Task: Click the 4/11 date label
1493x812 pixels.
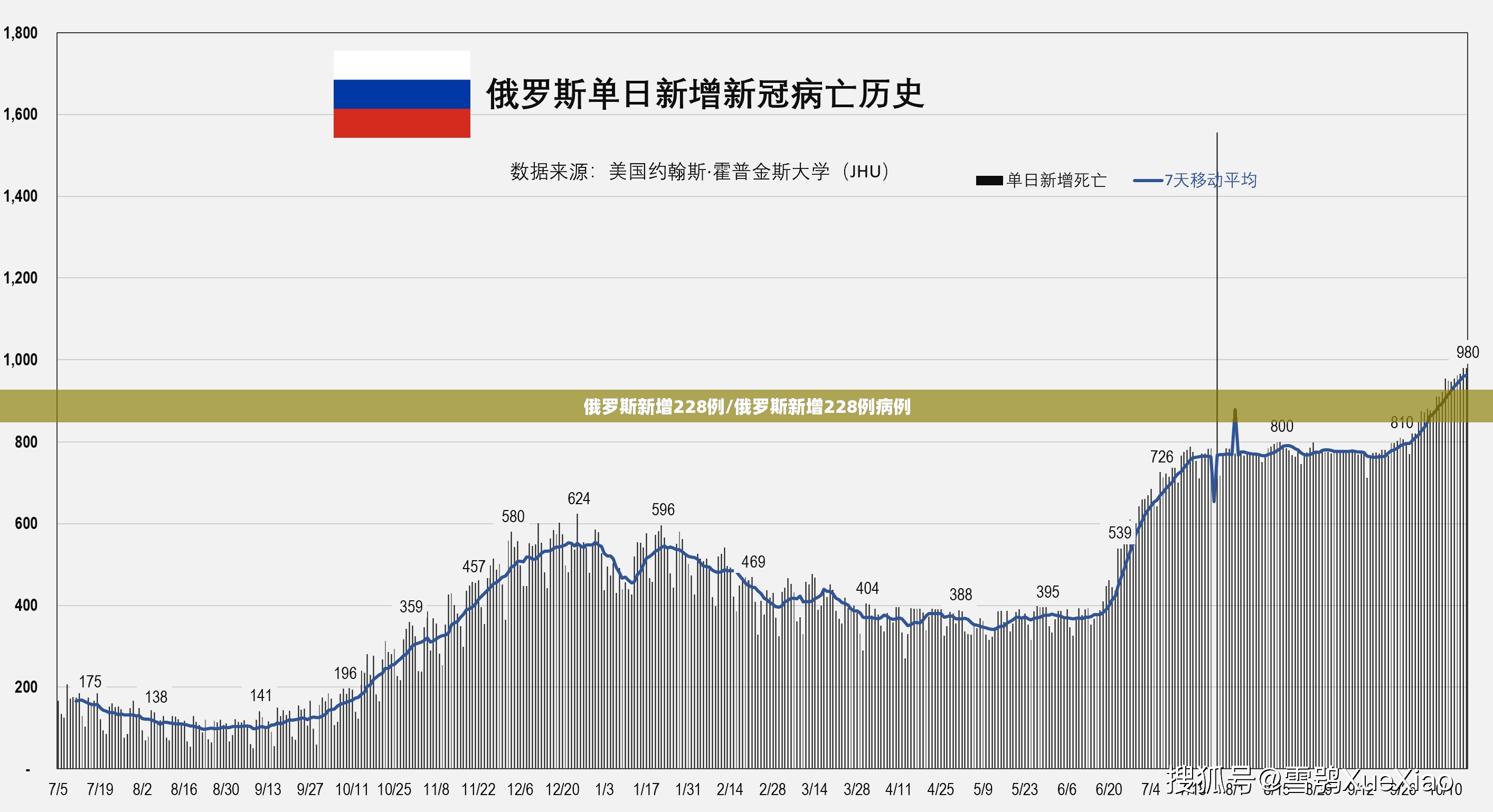Action: (898, 789)
